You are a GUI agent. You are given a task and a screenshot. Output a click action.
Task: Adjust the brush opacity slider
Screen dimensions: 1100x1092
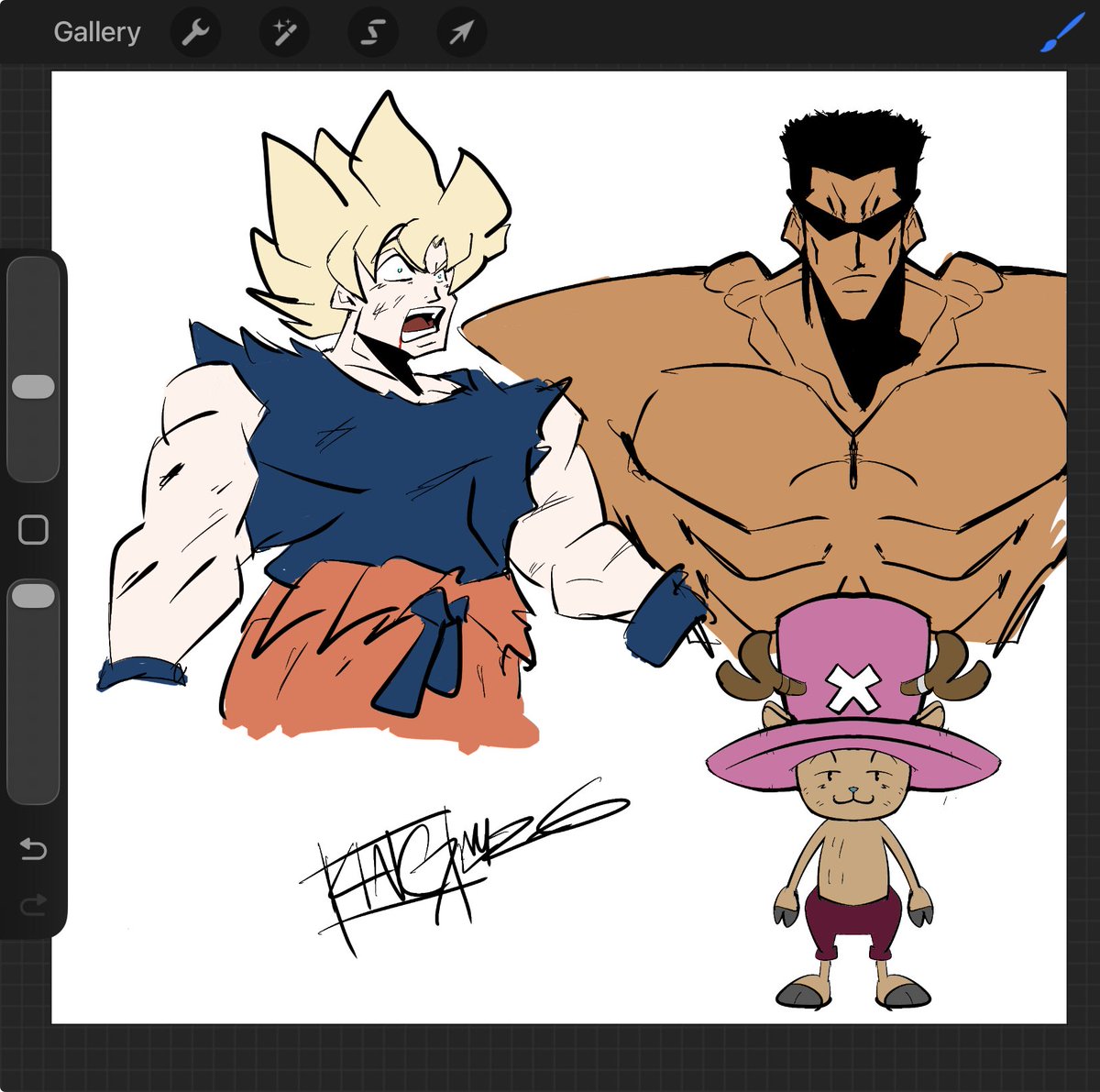point(34,691)
